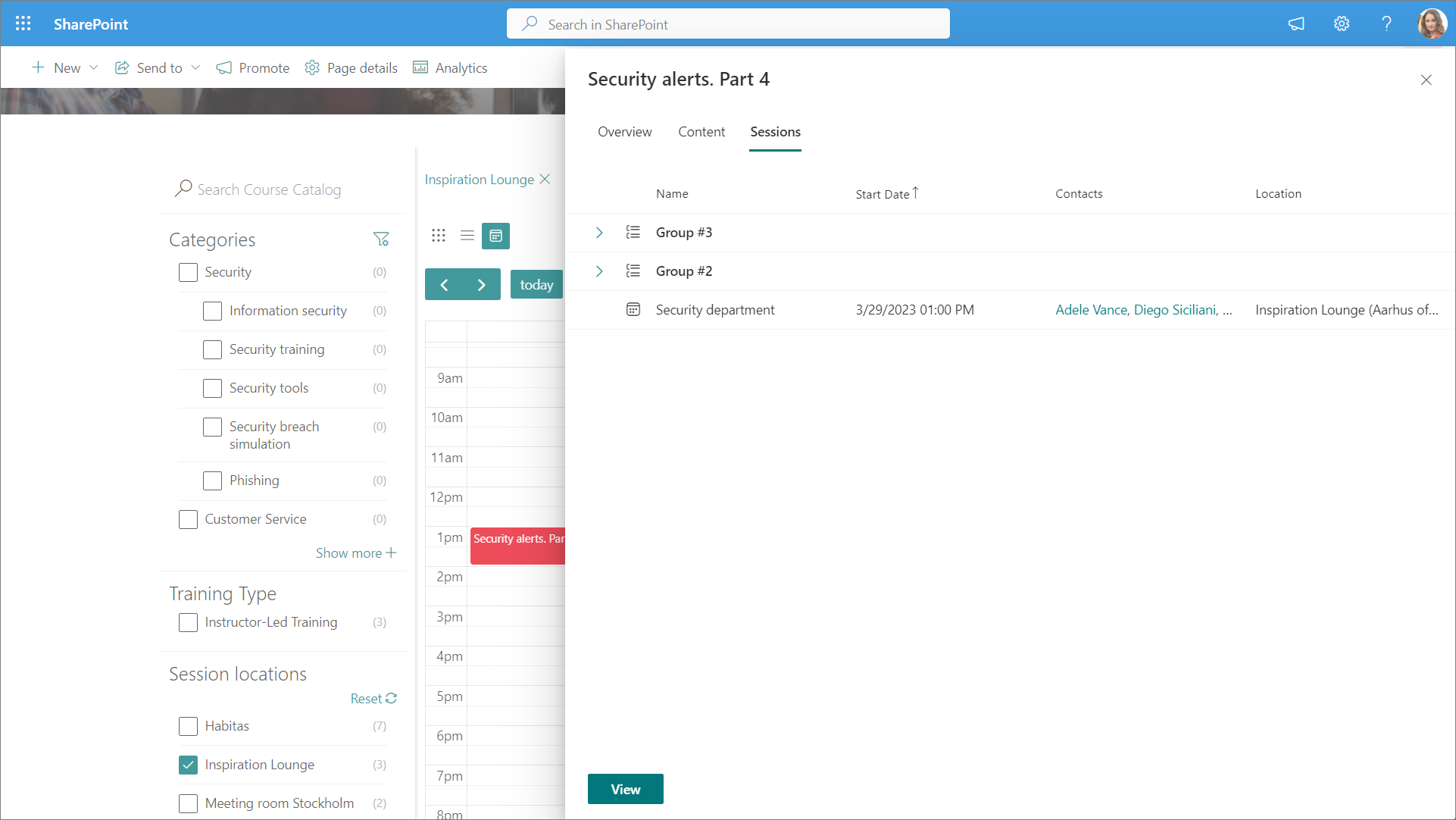Switch to grid tile view icon
The height and width of the screenshot is (820, 1456).
point(439,236)
